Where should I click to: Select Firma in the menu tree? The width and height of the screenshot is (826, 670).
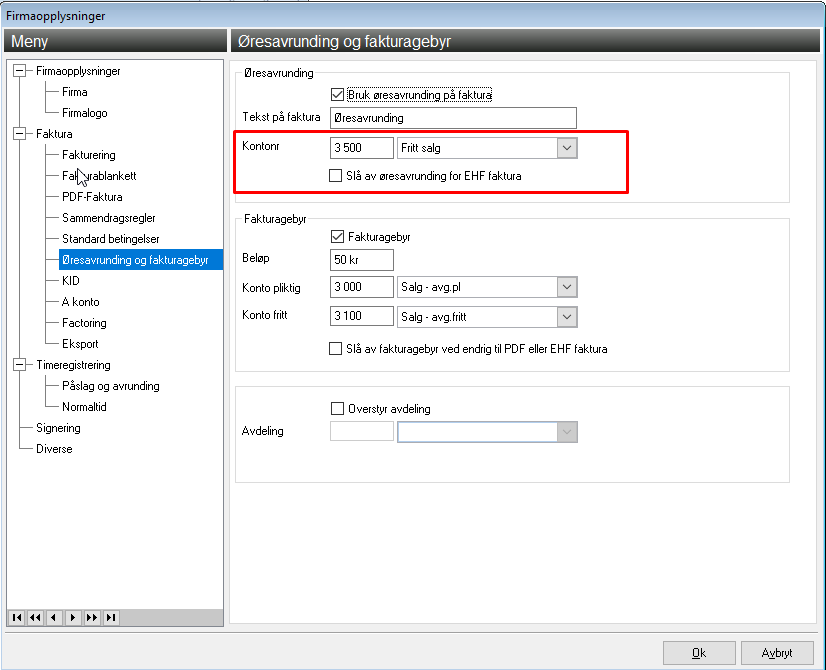tap(75, 92)
